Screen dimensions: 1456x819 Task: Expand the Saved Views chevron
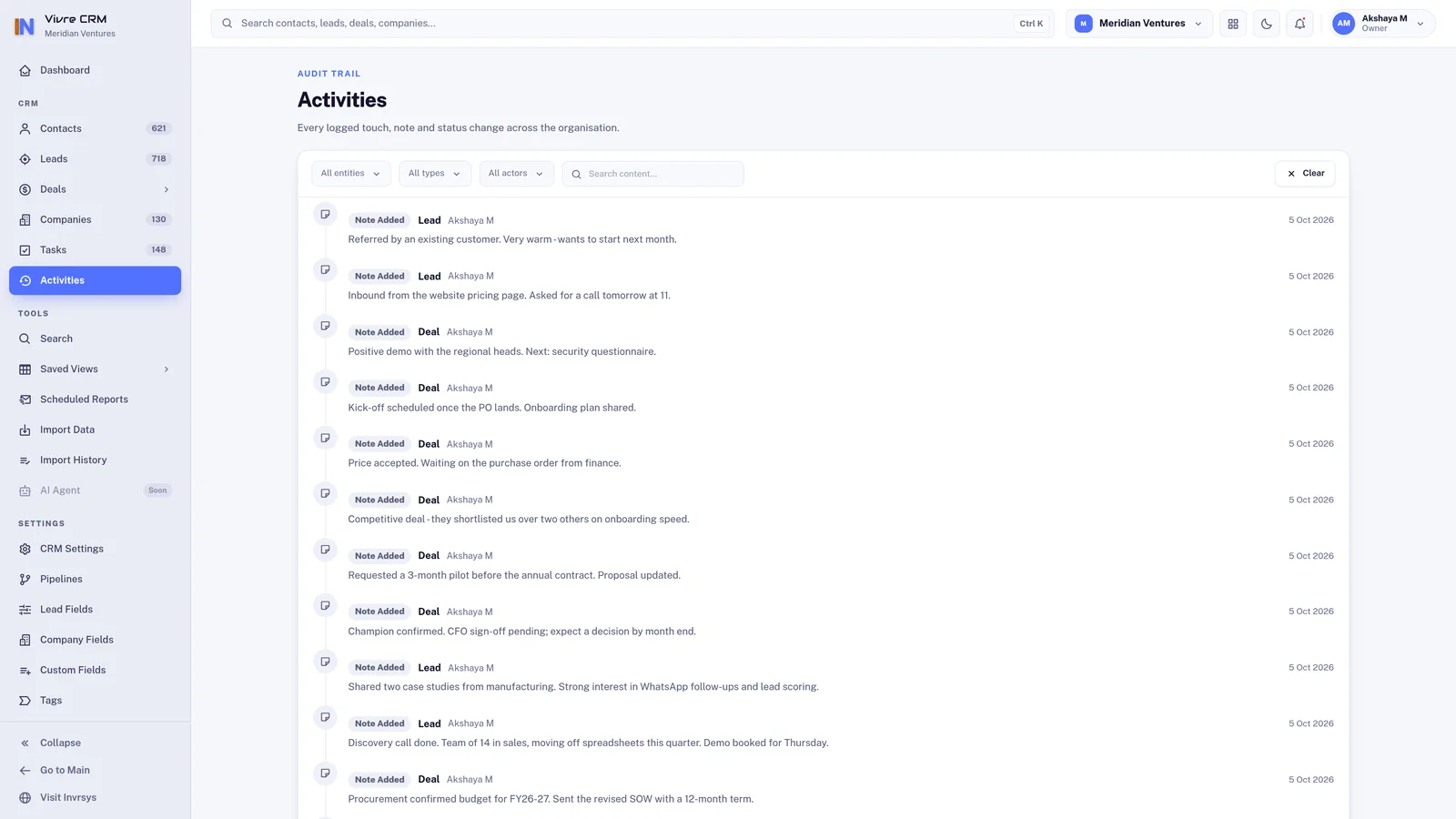(167, 369)
